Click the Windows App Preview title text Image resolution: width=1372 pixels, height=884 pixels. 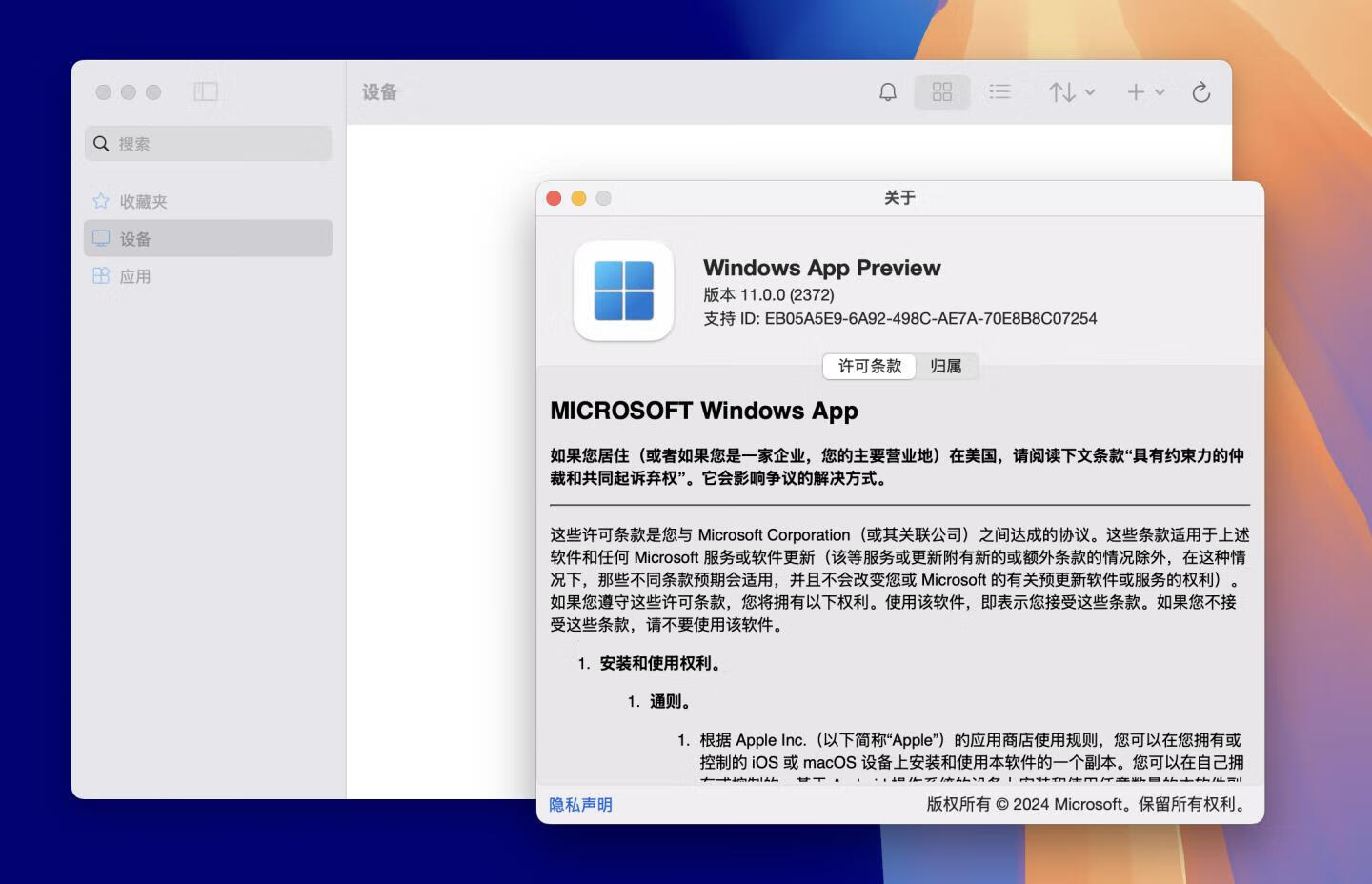pos(822,268)
